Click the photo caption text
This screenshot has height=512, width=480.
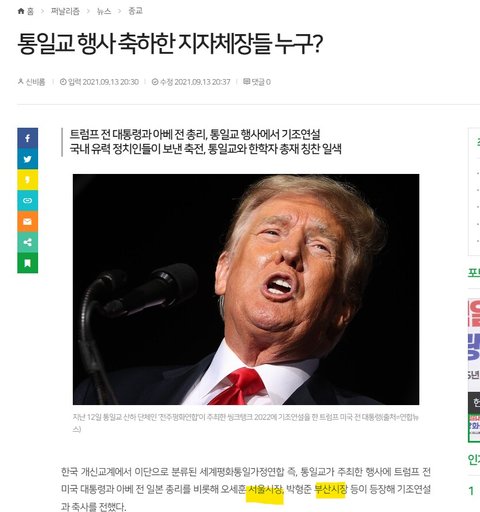pyautogui.click(x=246, y=423)
